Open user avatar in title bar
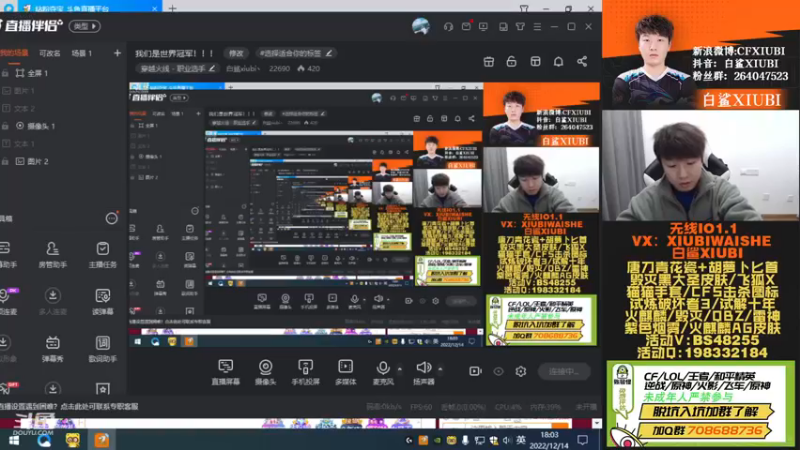Screen dimensions: 800x450 click(421, 26)
